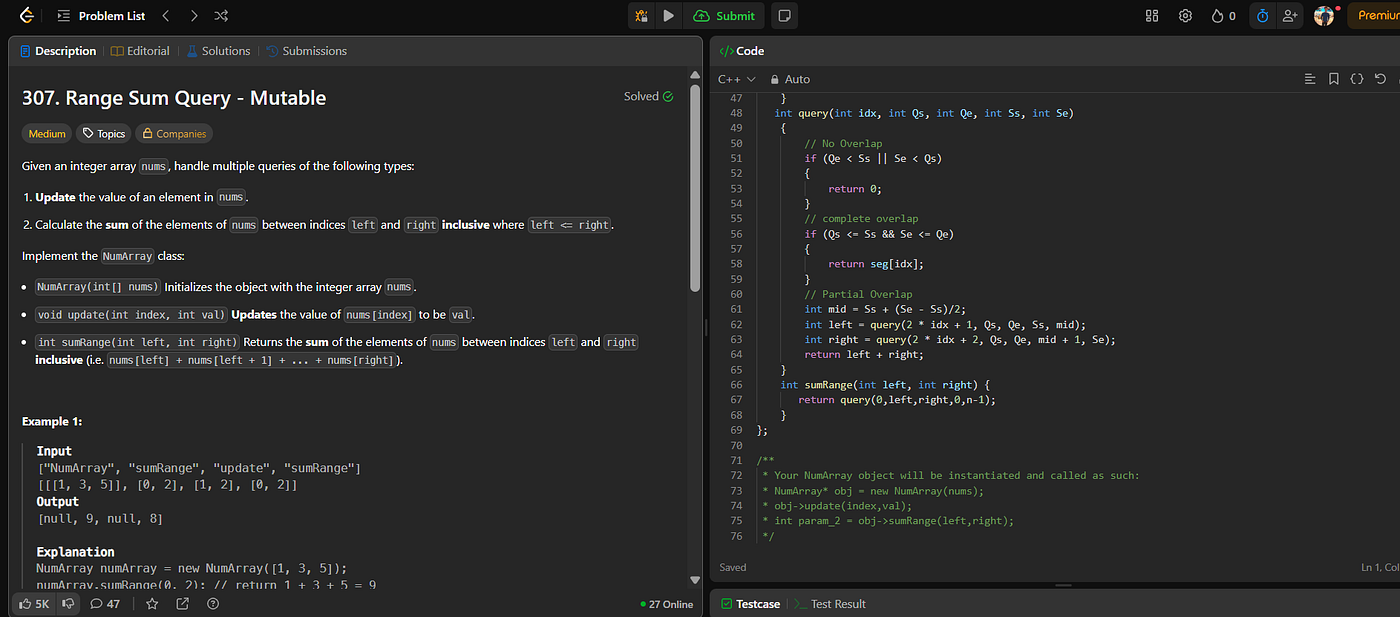Open the layout grid icon

1152,16
